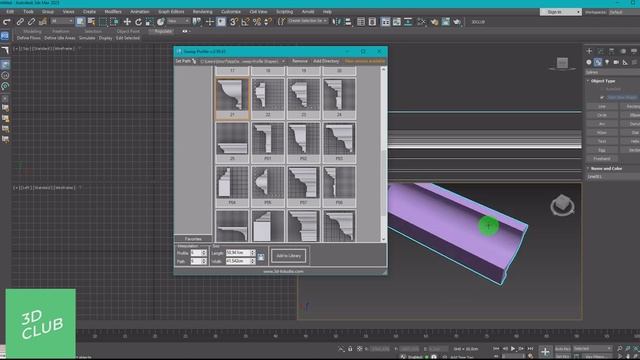Open the Create Selection Set dropdown

tap(308, 21)
